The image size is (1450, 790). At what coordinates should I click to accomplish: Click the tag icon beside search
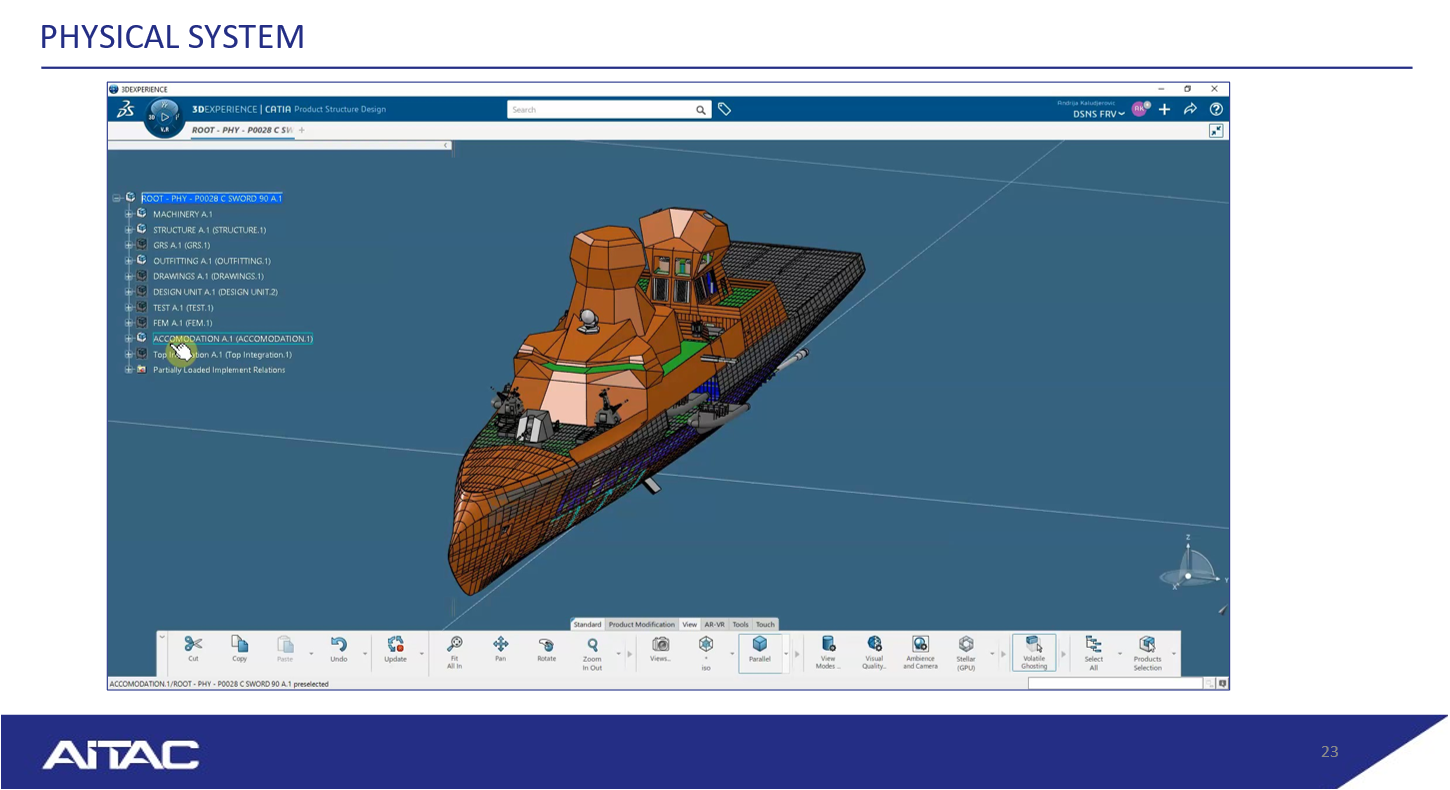coord(725,110)
